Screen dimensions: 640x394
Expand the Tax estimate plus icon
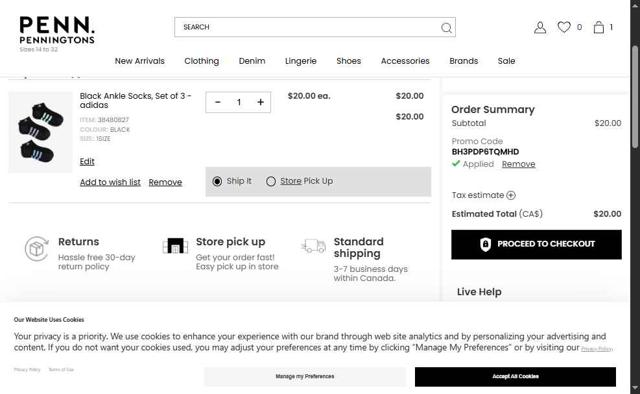511,195
